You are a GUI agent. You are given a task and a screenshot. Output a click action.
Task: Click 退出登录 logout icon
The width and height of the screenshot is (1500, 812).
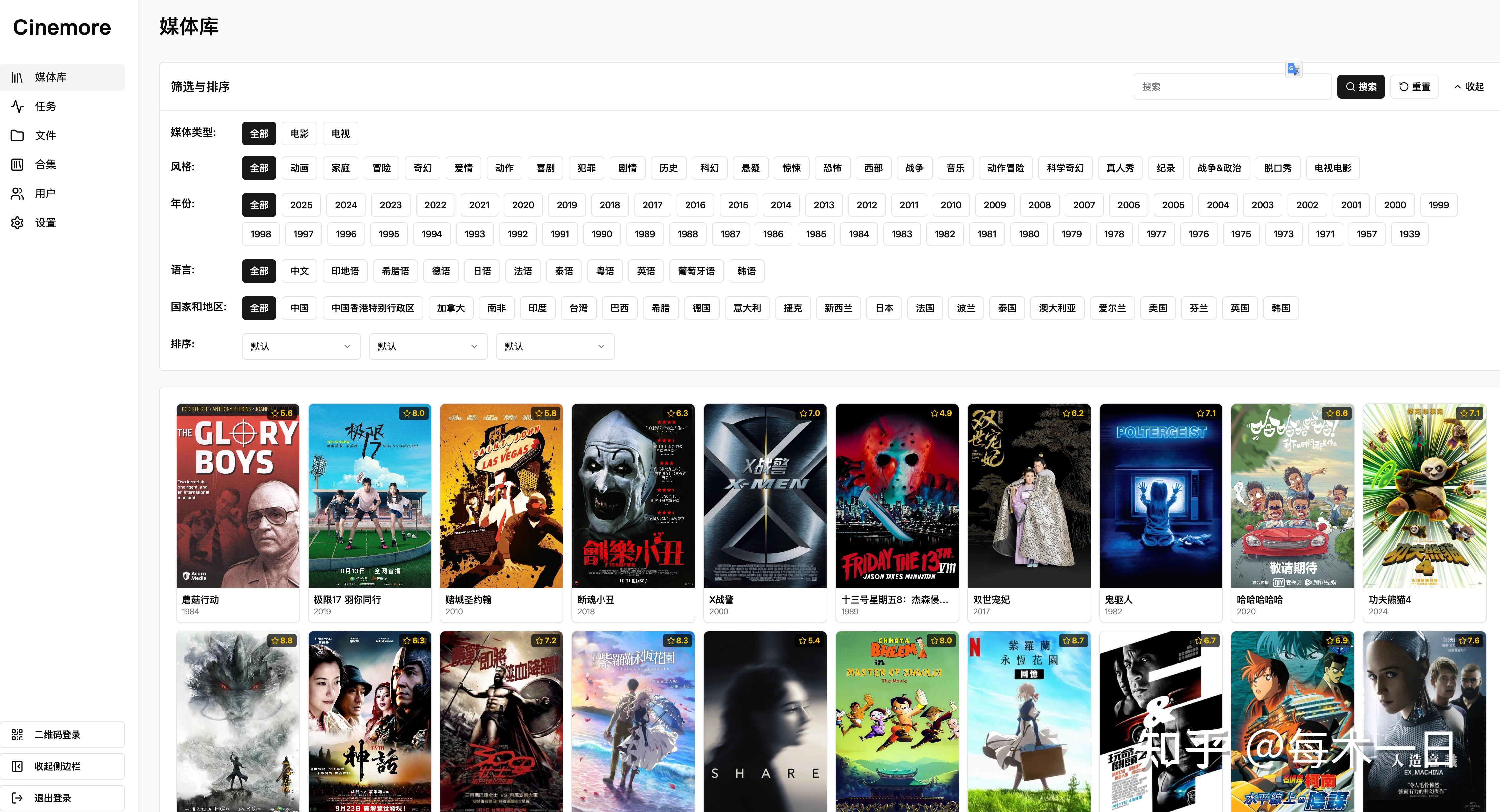pos(18,798)
